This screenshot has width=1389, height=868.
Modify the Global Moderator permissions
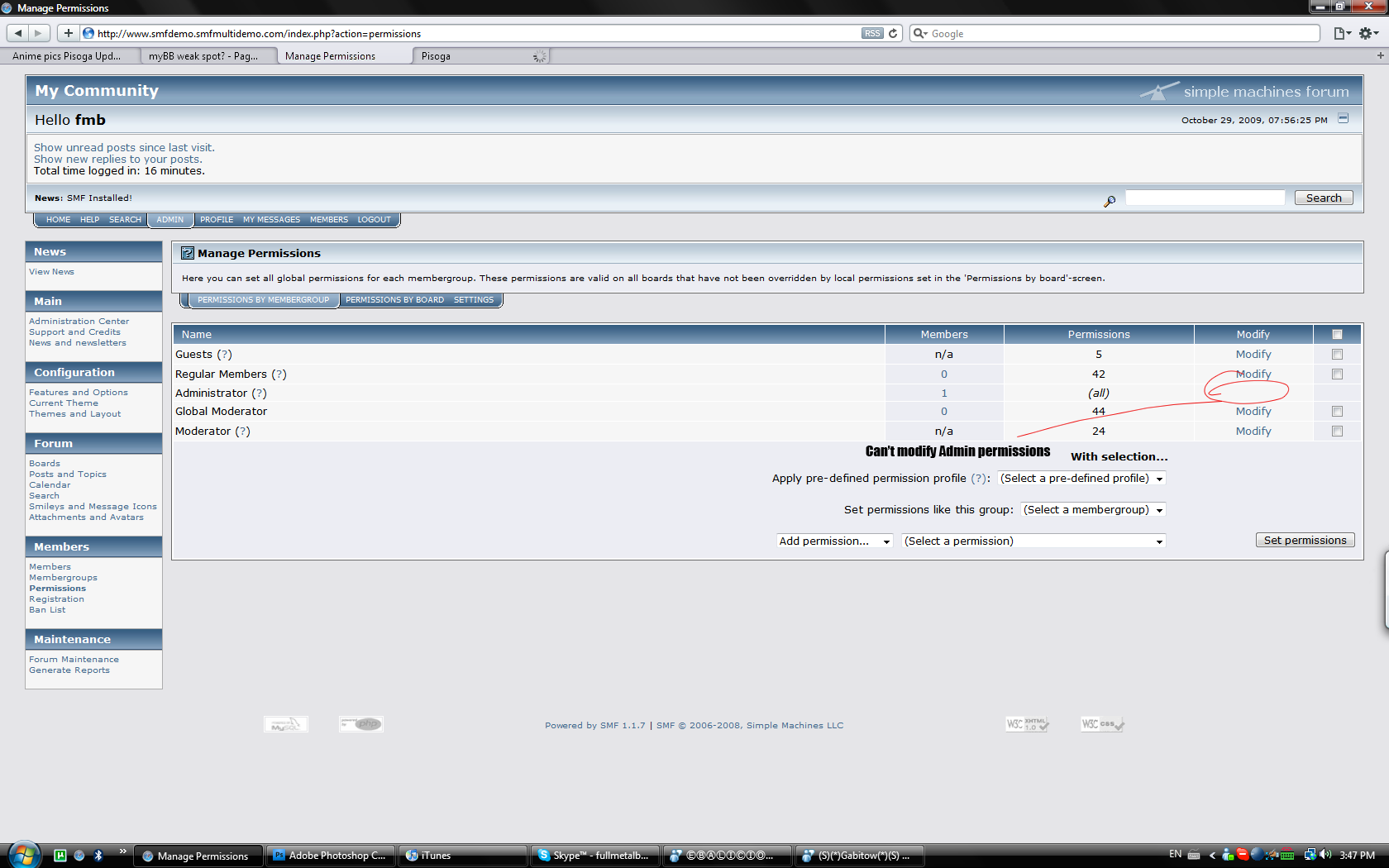(1253, 412)
